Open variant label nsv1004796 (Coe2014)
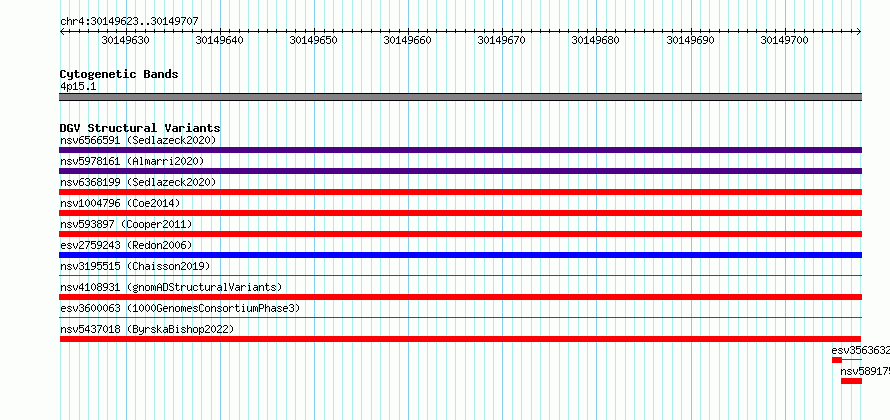Viewport: 890px width, 420px height. (x=120, y=203)
